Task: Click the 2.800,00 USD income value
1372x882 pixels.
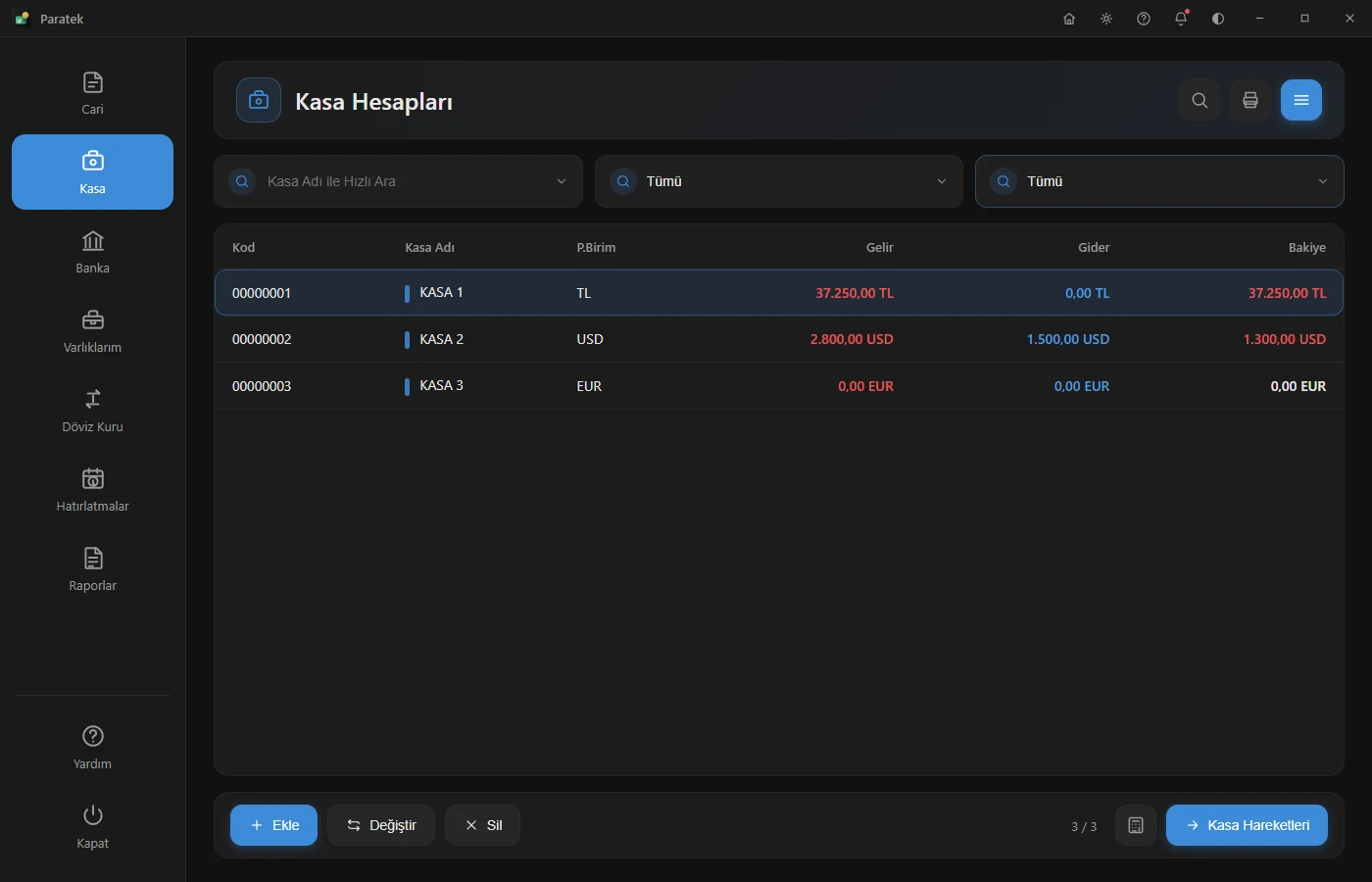Action: (852, 339)
